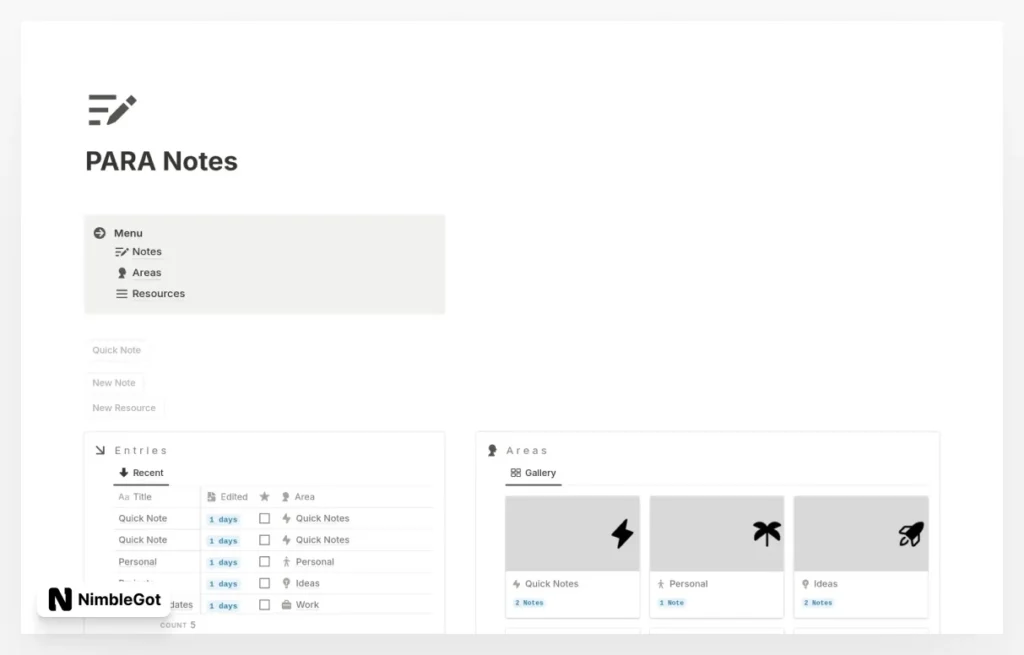Click the Areas heading icon

[x=492, y=451]
